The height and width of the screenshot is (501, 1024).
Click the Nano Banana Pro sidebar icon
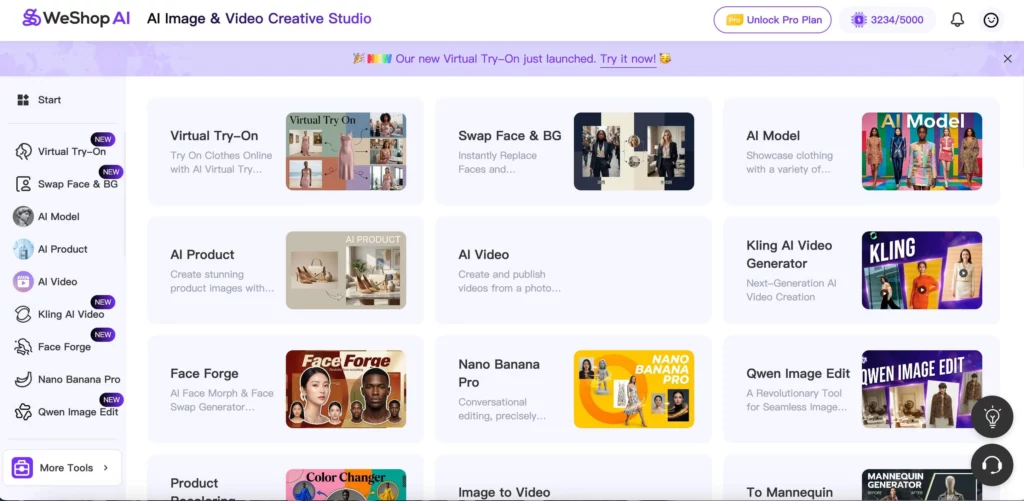23,380
